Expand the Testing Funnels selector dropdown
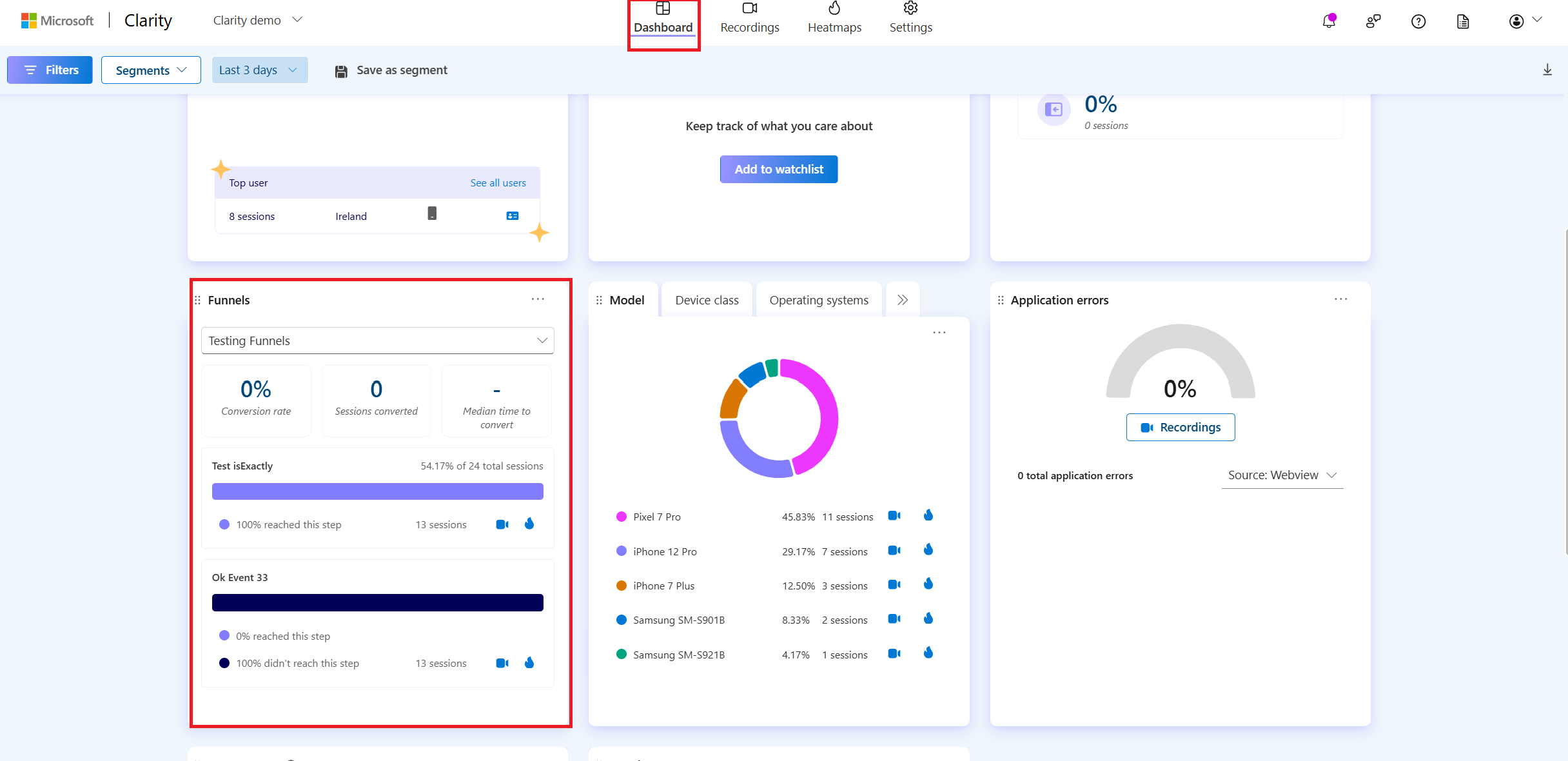Screen dimensions: 1568x761 pos(378,341)
